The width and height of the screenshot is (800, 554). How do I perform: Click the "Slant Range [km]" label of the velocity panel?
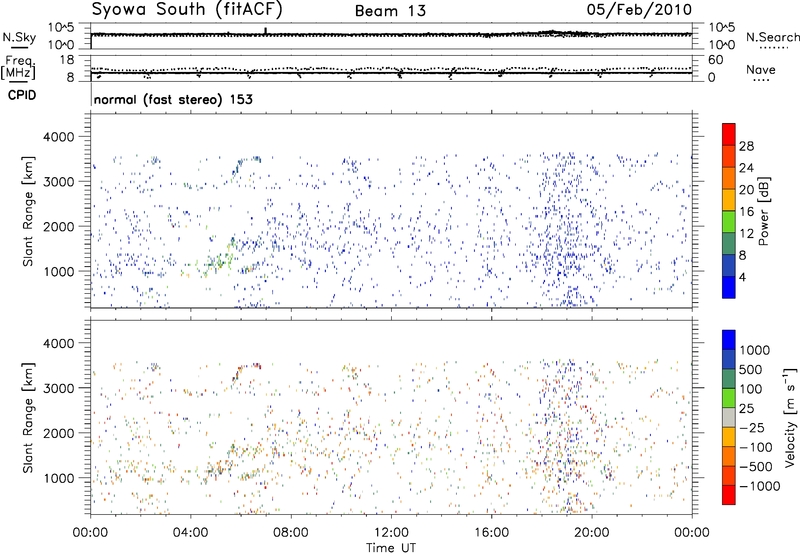coord(28,417)
